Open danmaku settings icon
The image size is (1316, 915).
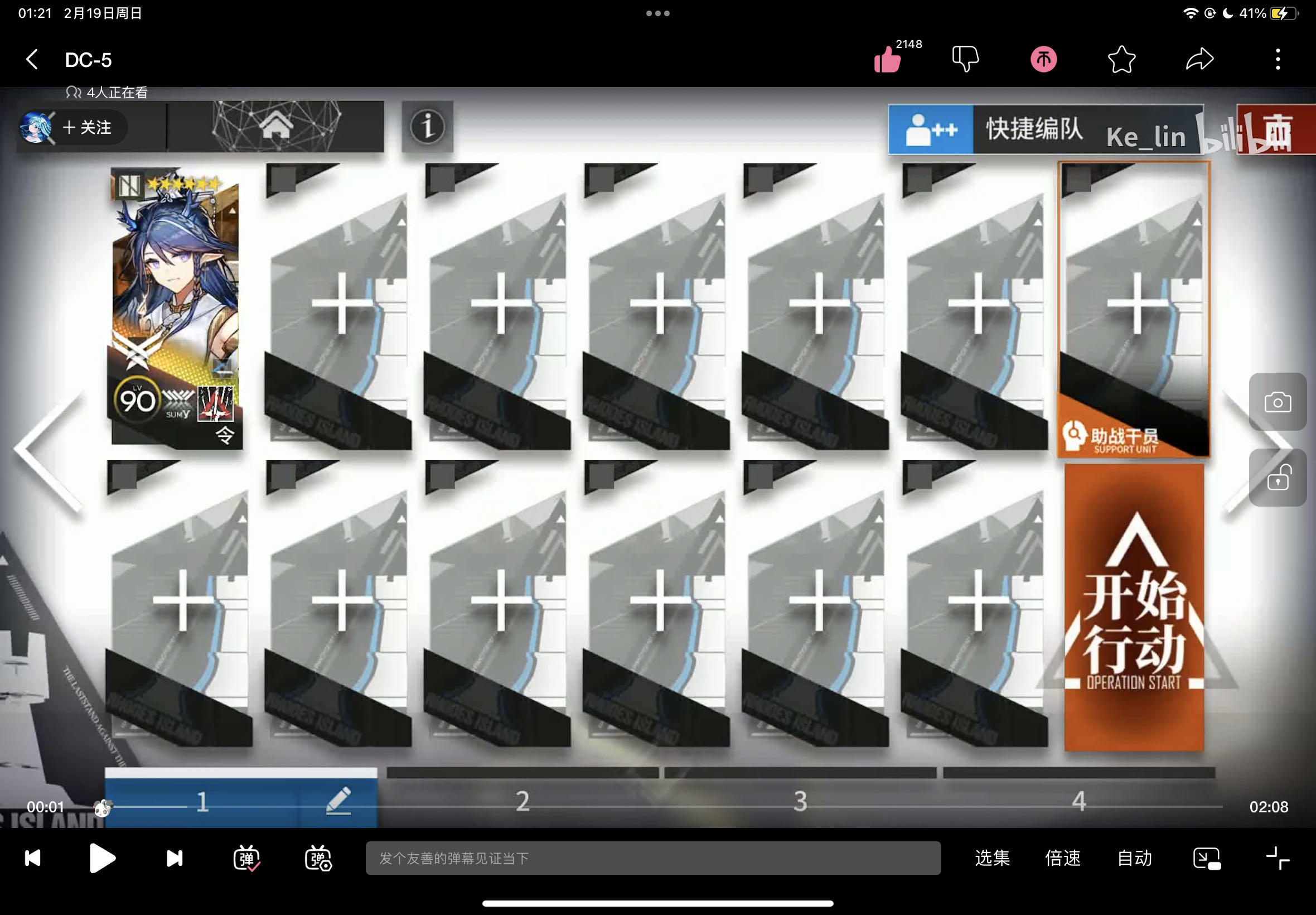[x=318, y=858]
